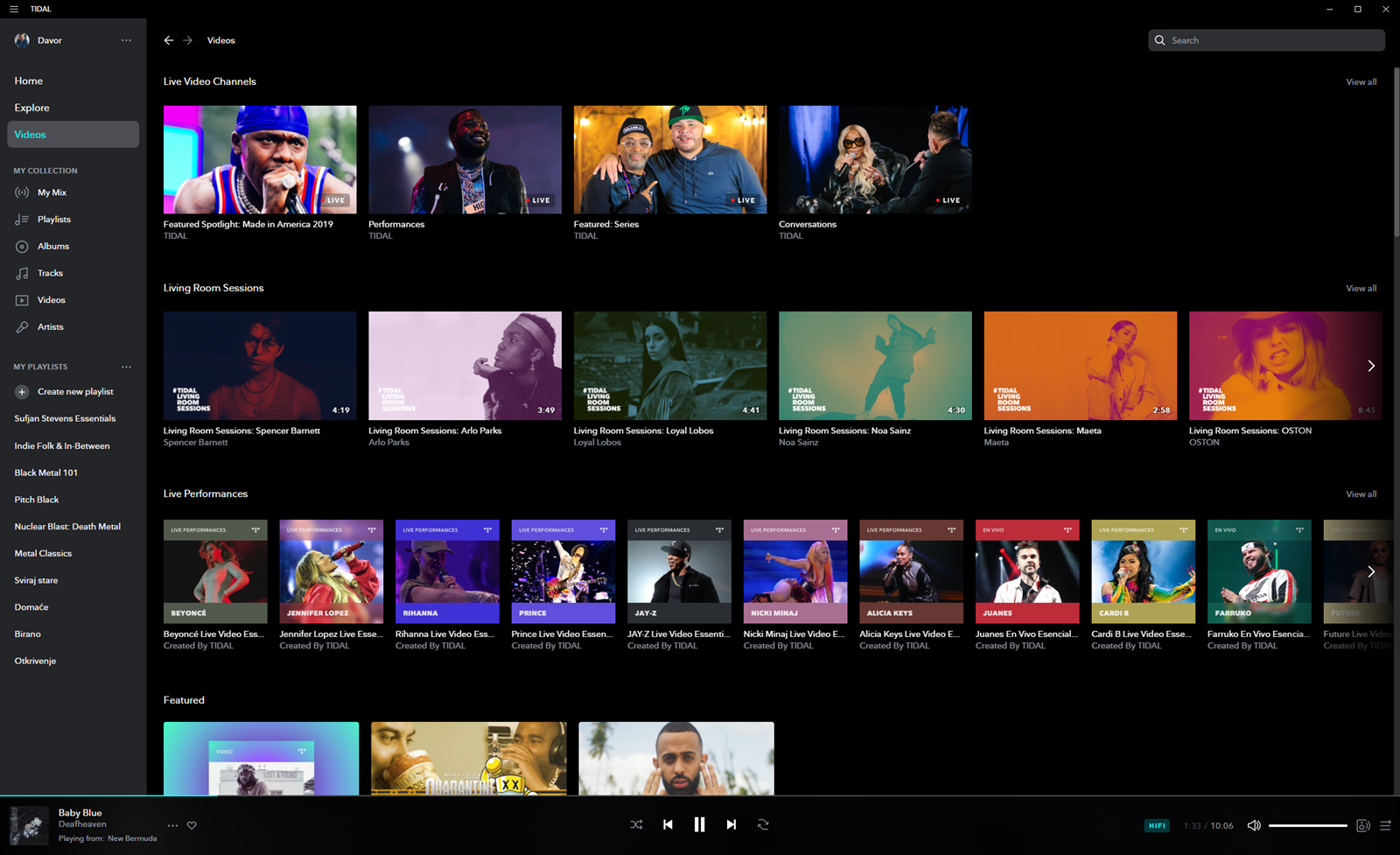Open Black Metal 101 playlist
The width and height of the screenshot is (1400, 855).
46,473
